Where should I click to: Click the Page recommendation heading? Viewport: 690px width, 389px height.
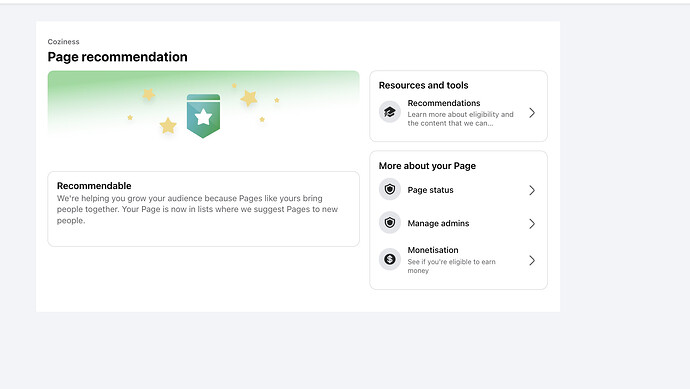pos(117,57)
